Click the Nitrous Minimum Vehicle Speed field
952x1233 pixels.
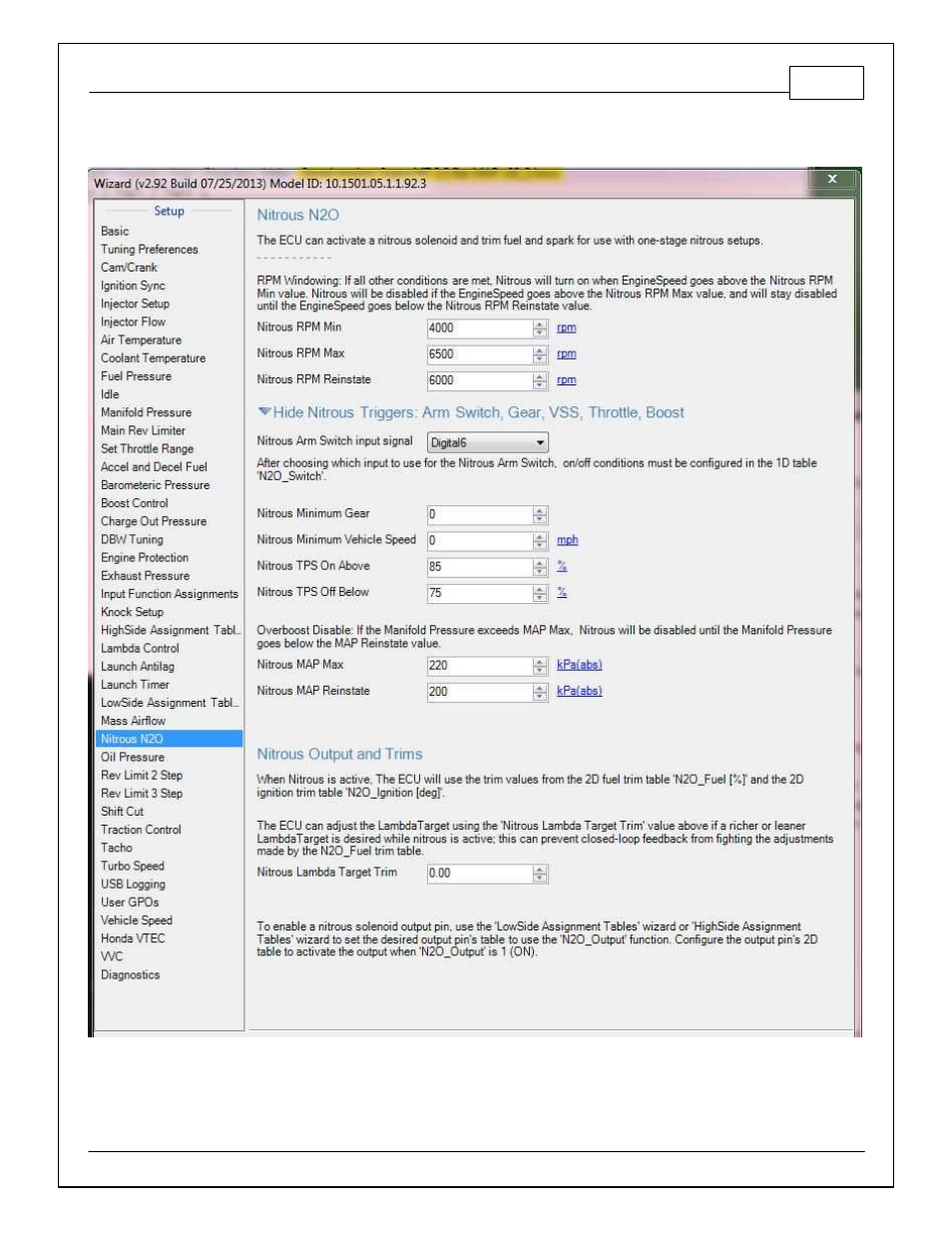[x=479, y=541]
